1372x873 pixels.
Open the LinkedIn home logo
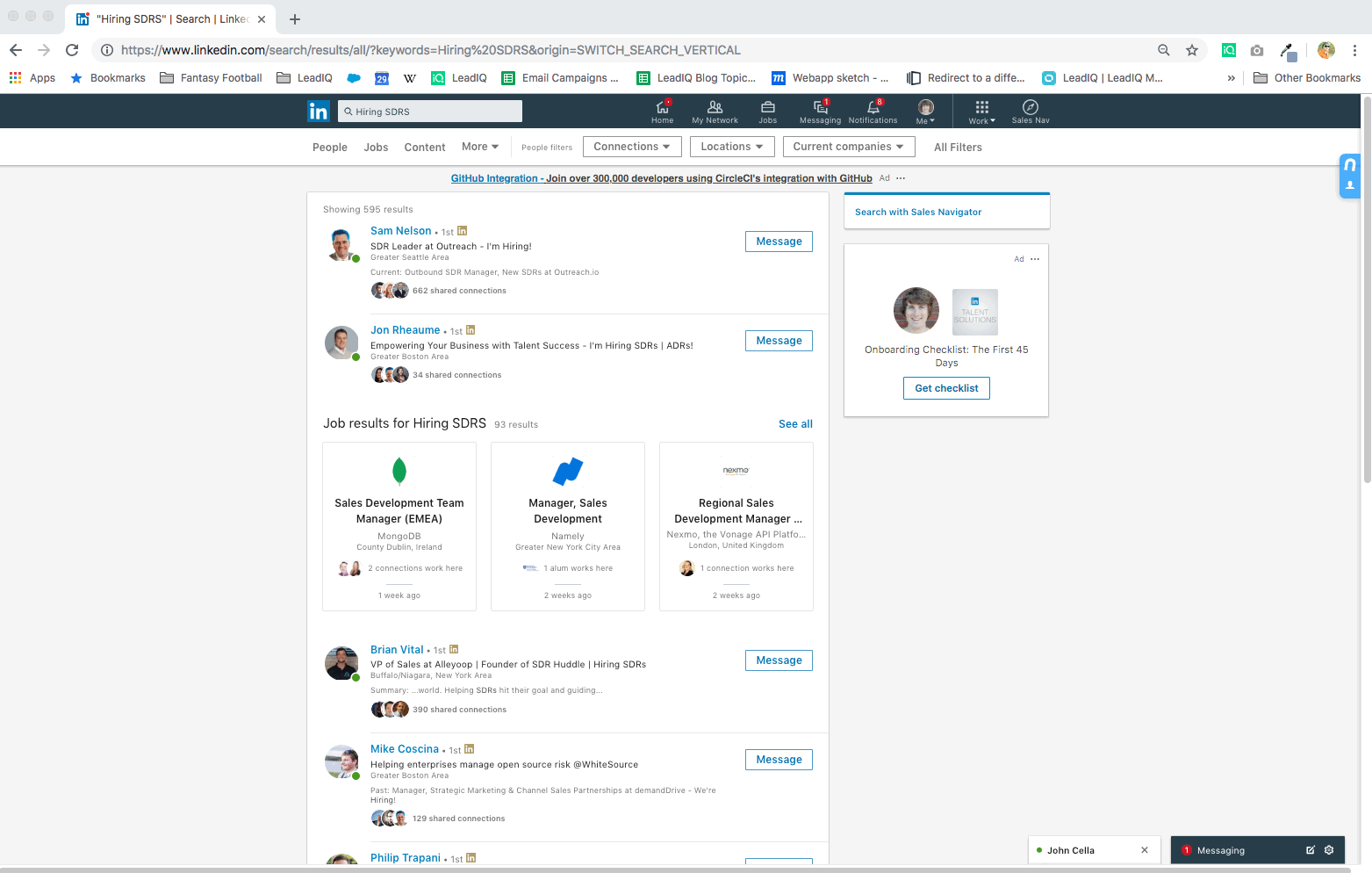(318, 111)
